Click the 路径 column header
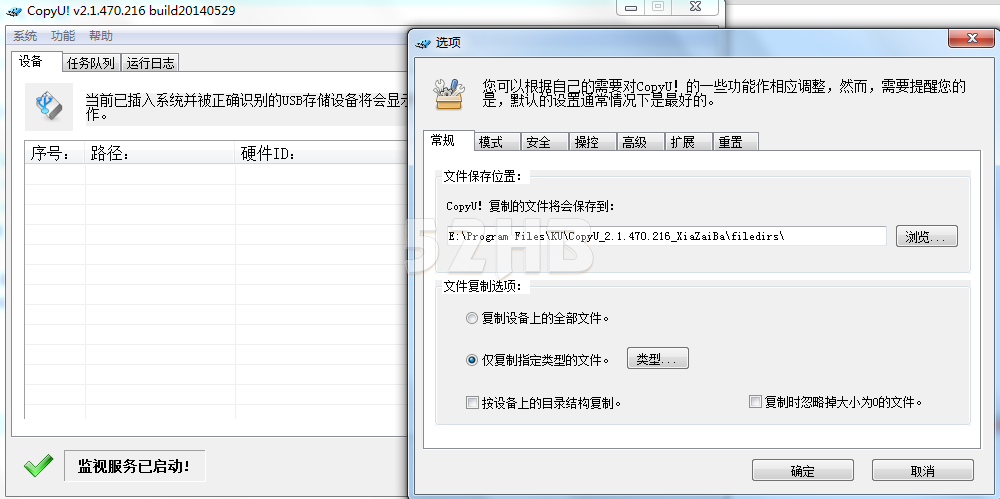Screen dimensions: 1000x499 pyautogui.click(x=160, y=154)
